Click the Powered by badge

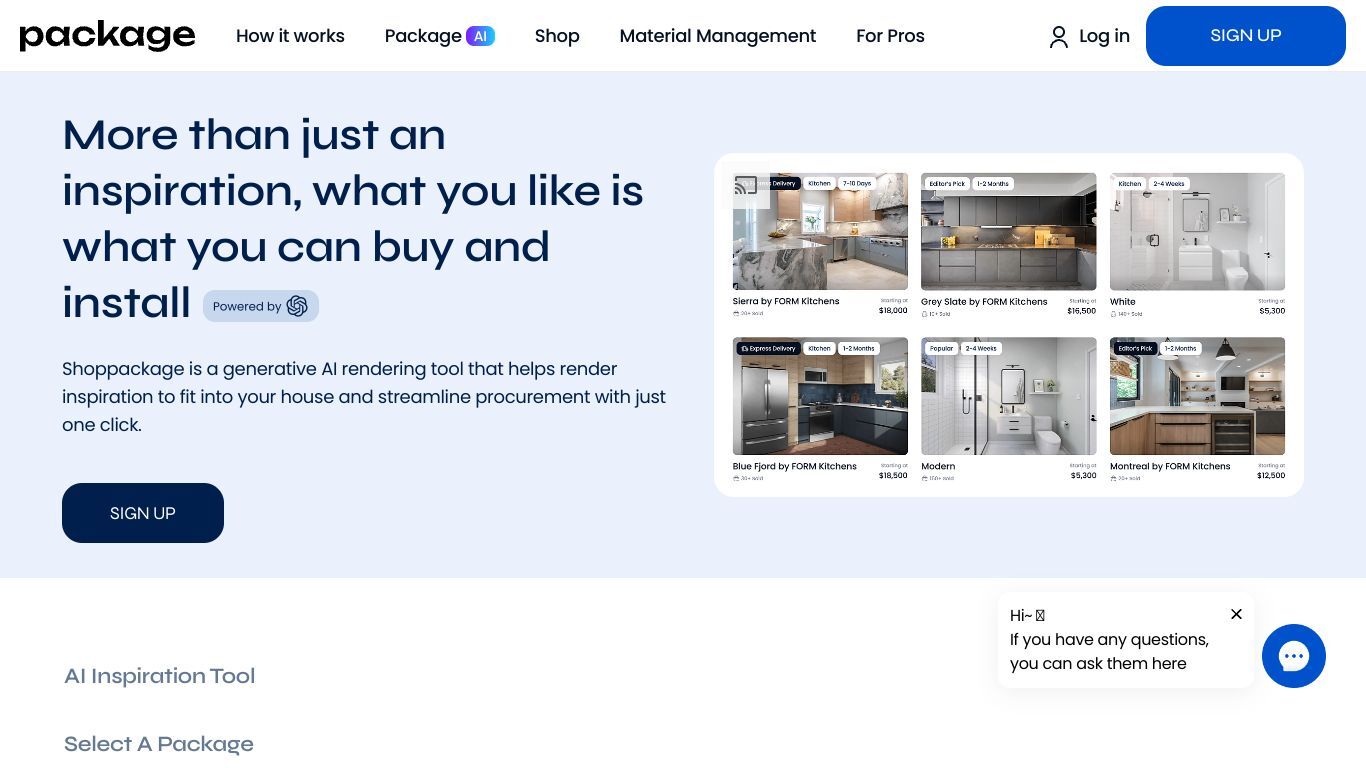[261, 306]
